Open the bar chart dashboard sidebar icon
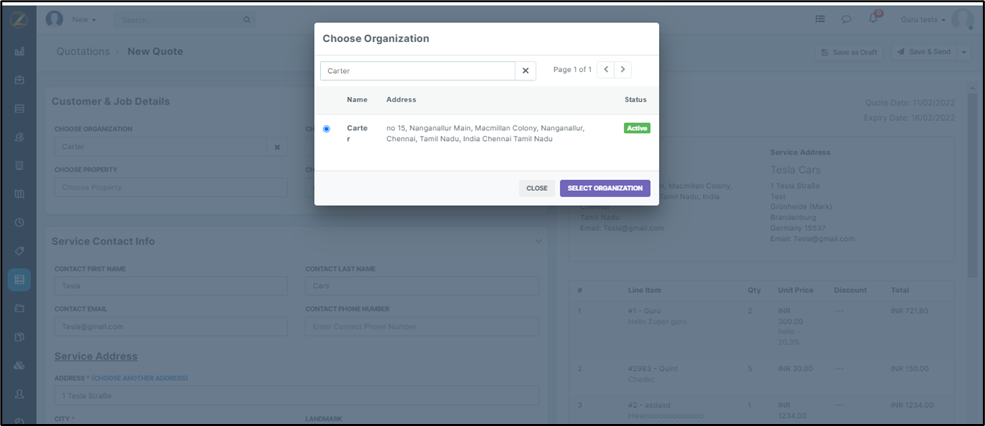The image size is (985, 426). click(19, 52)
